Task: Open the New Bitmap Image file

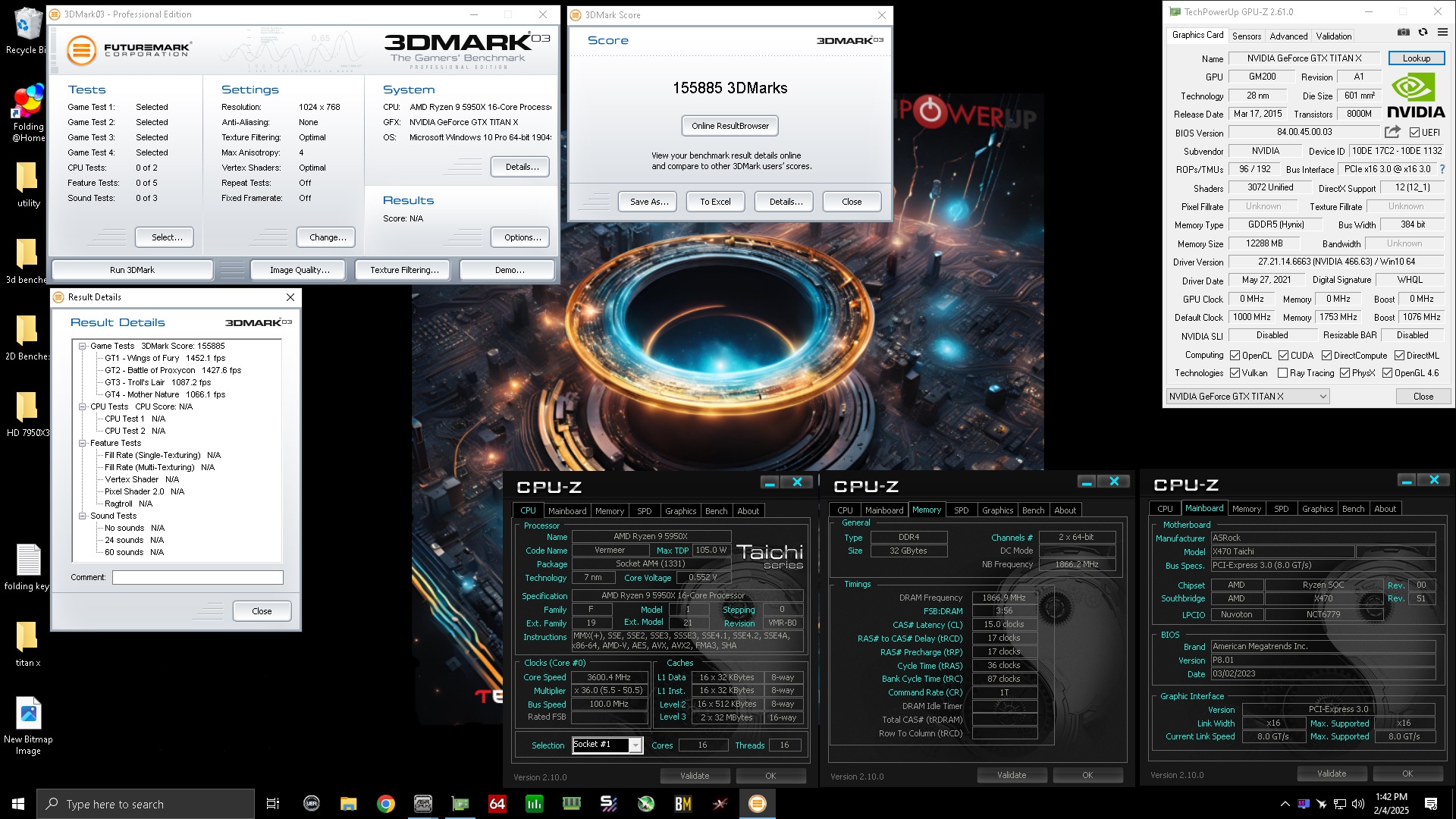Action: pyautogui.click(x=28, y=726)
